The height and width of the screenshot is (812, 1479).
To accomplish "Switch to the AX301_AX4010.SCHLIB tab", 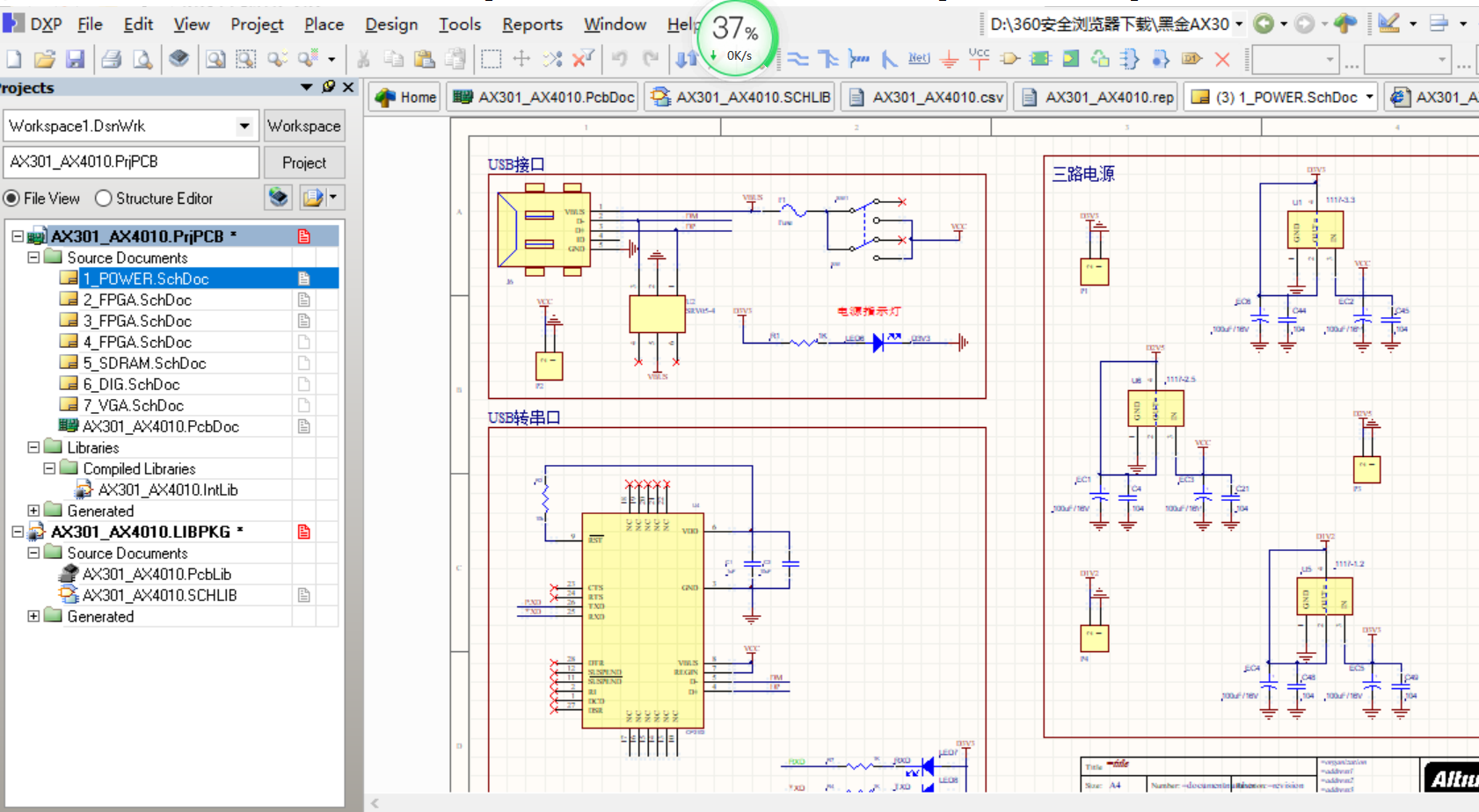I will click(x=741, y=98).
